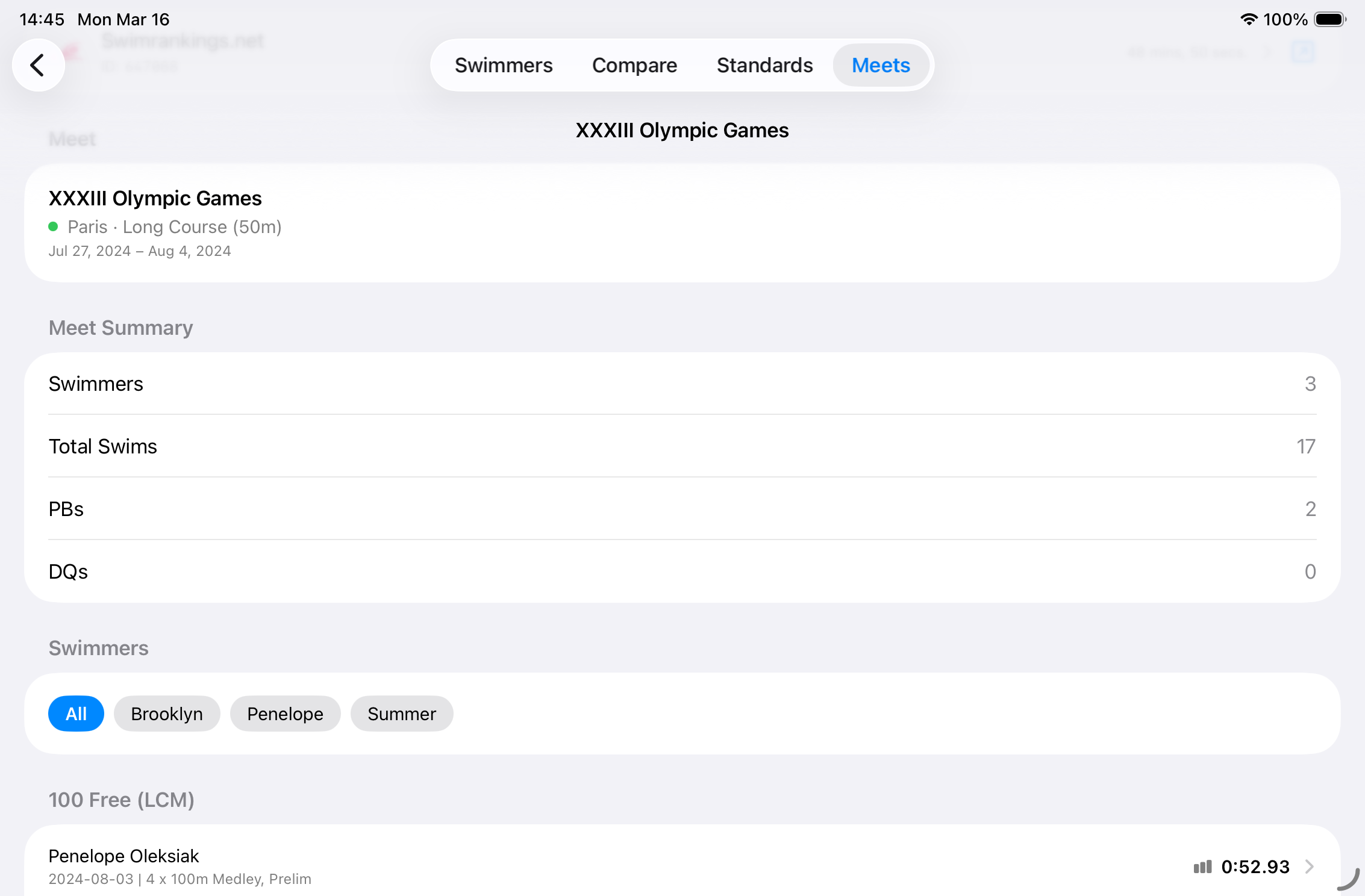Select the Meets tab

click(880, 65)
